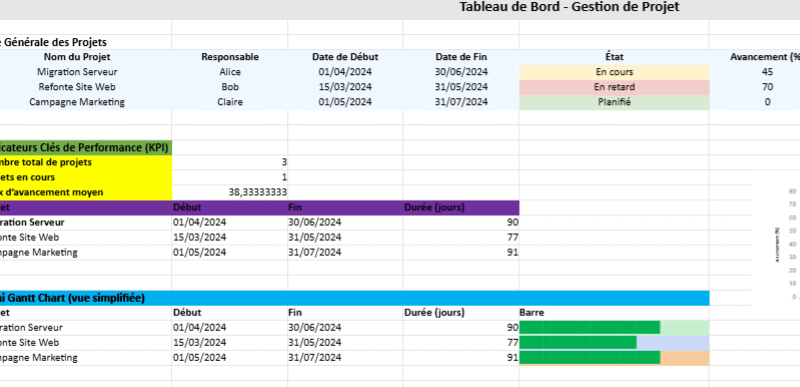Select the title 'Tableau de Bord - Gestion de Projet'
The image size is (800, 387).
coord(569,7)
